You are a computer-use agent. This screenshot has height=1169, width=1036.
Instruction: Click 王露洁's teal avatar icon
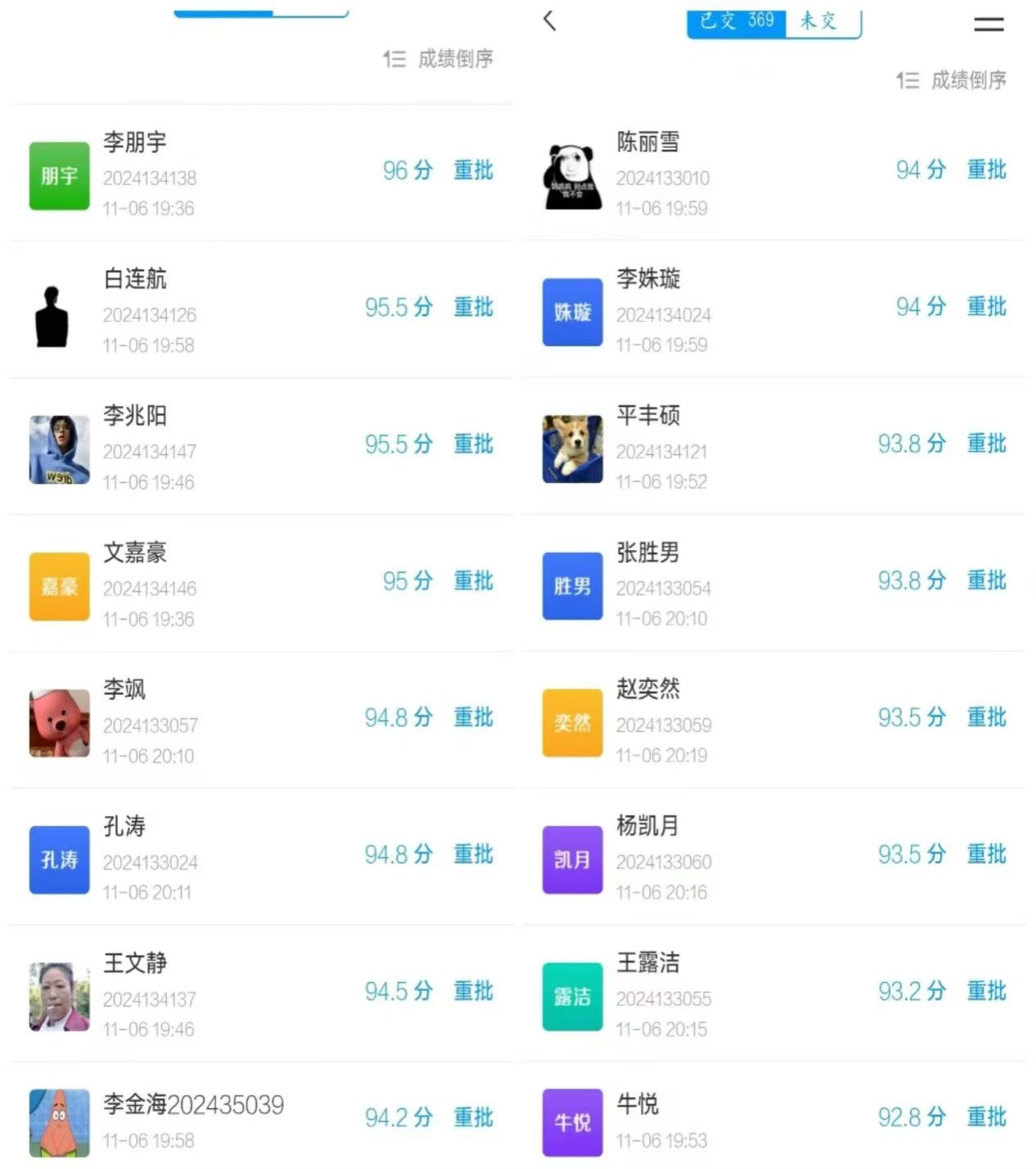tap(573, 996)
